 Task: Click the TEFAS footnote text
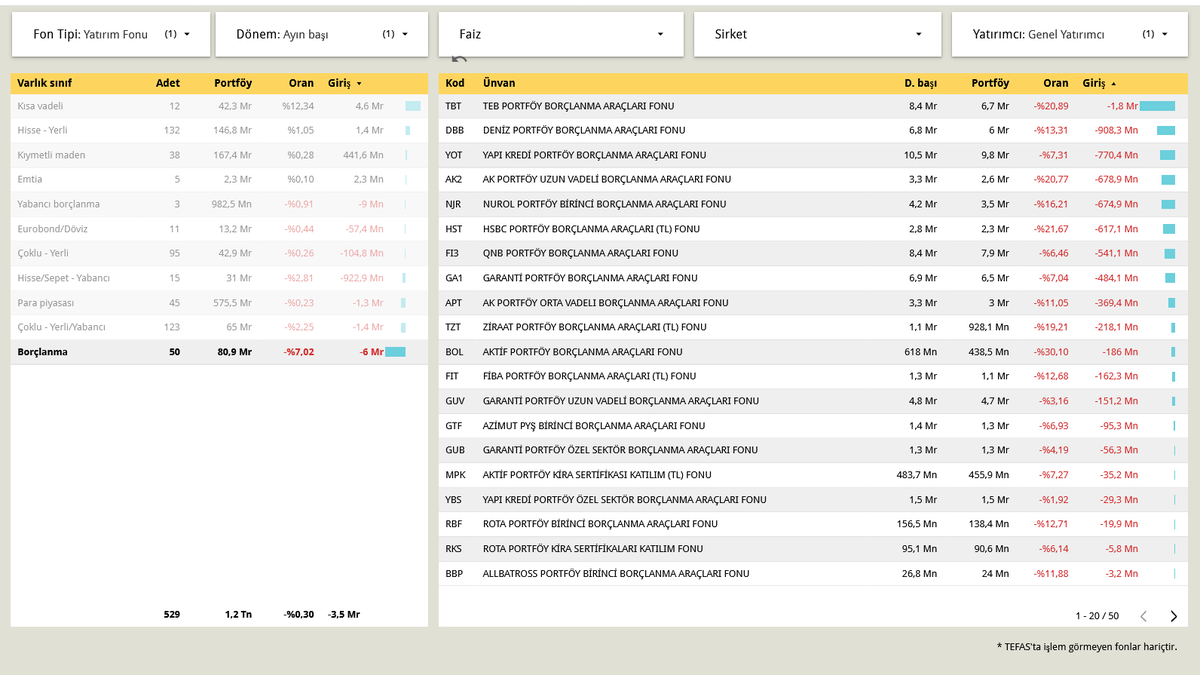pyautogui.click(x=1087, y=647)
